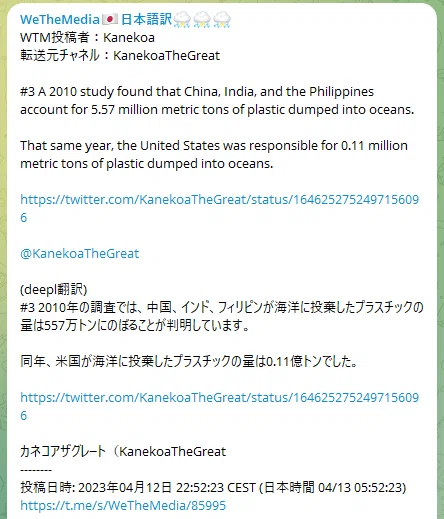Viewport: 444px width, 519px height.
Task: Click the Japan flag emoji in the header
Action: coord(110,19)
